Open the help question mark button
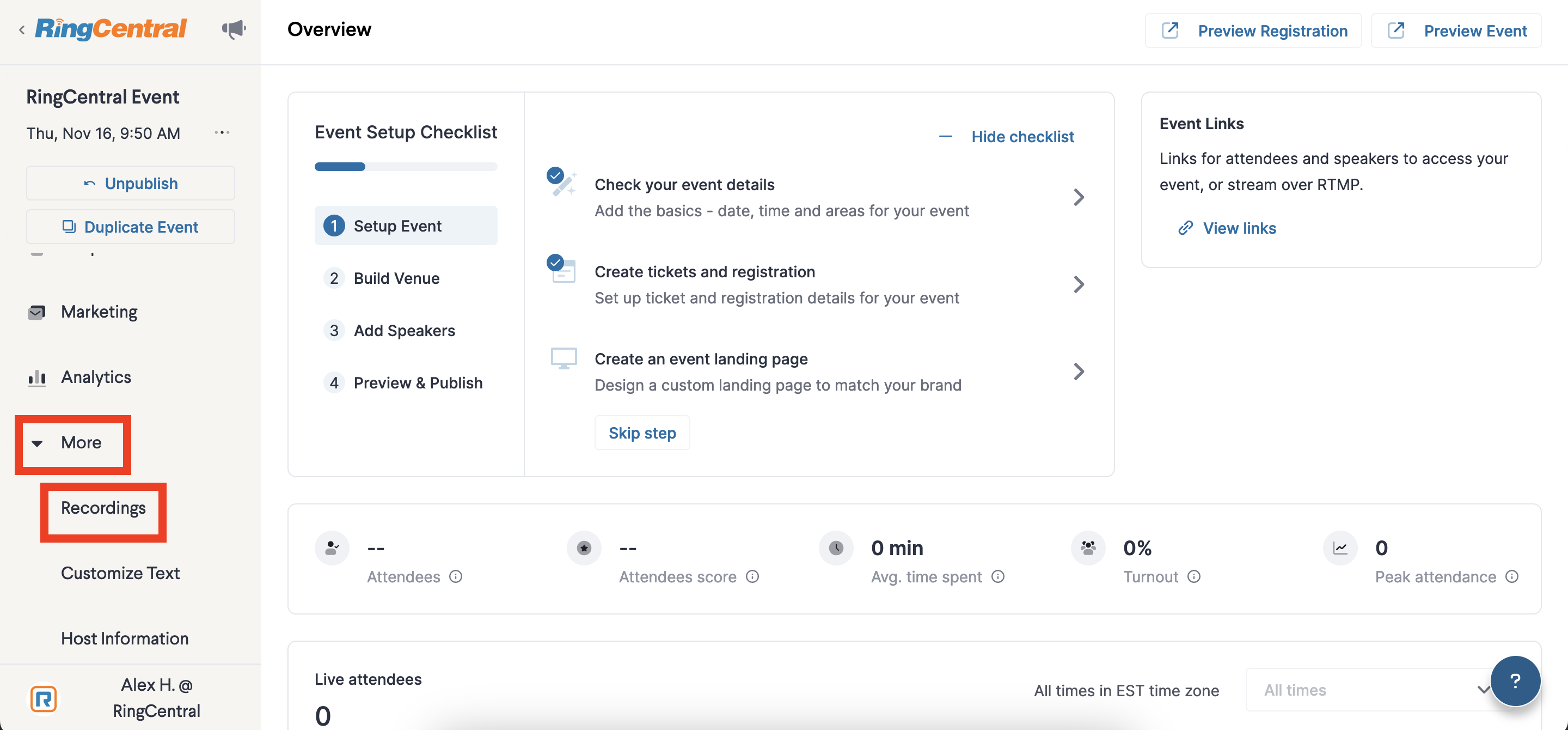1568x730 pixels. pos(1515,680)
